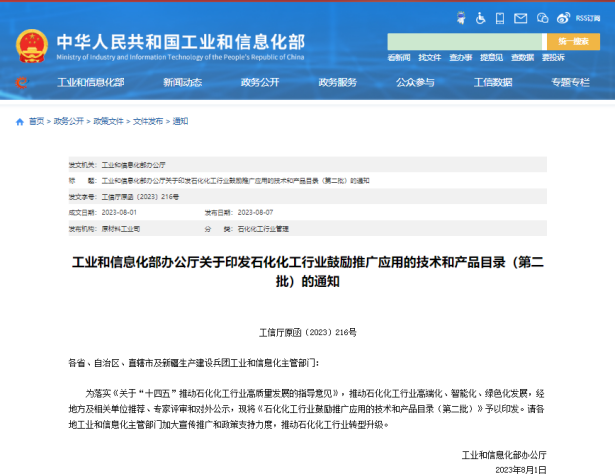Image resolution: width=616 pixels, height=475 pixels.
Task: Click the 发文字号 row document number
Action: tap(140, 197)
